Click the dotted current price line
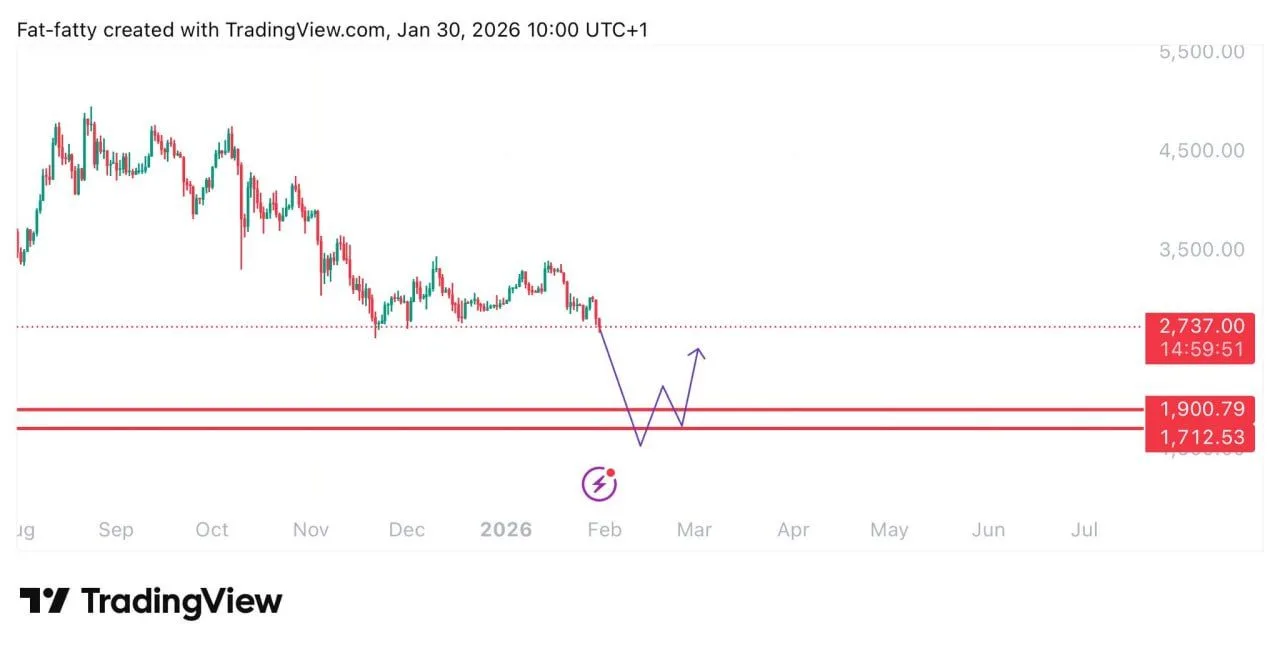This screenshot has height=651, width=1280. (x=300, y=327)
